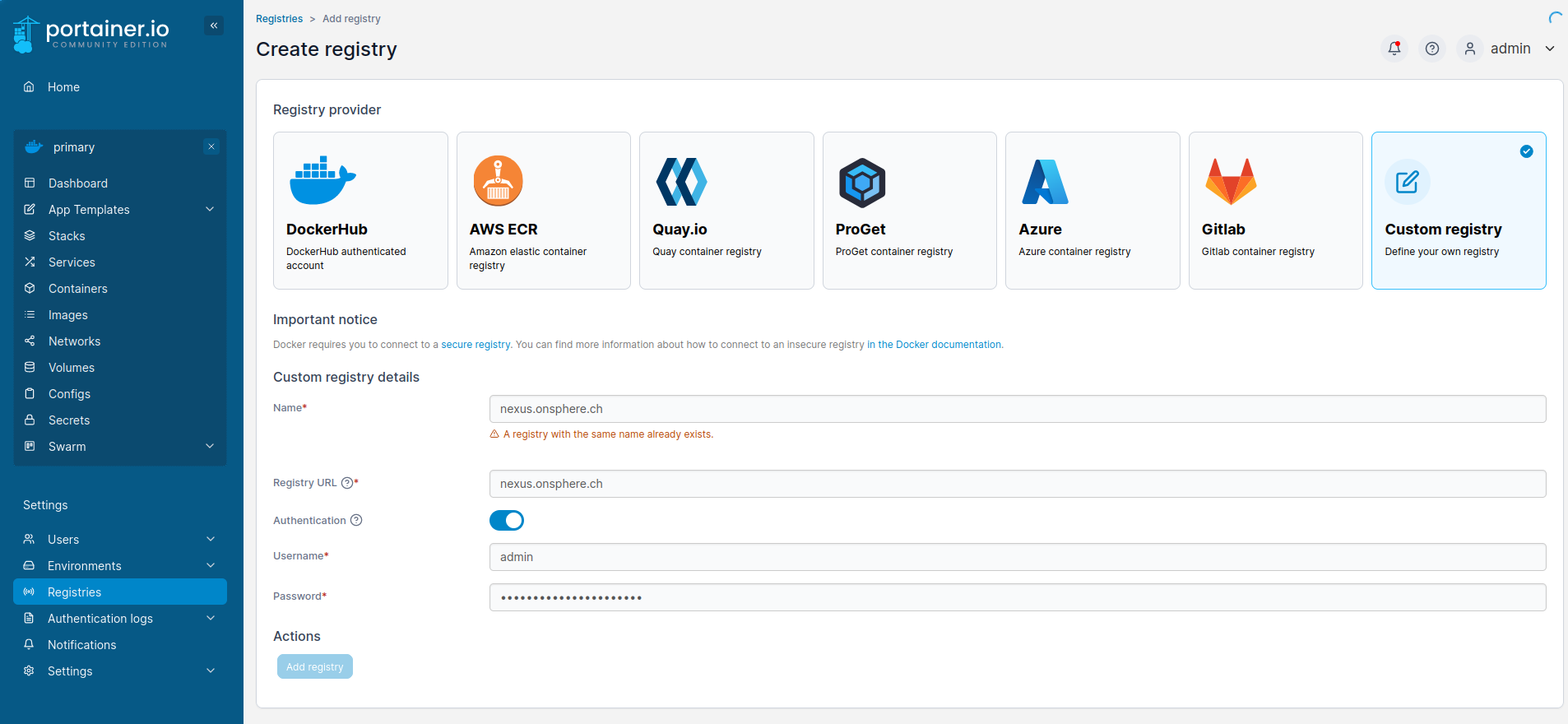Screen dimensions: 1568x724
Task: Click the Add registry button
Action: click(x=315, y=666)
